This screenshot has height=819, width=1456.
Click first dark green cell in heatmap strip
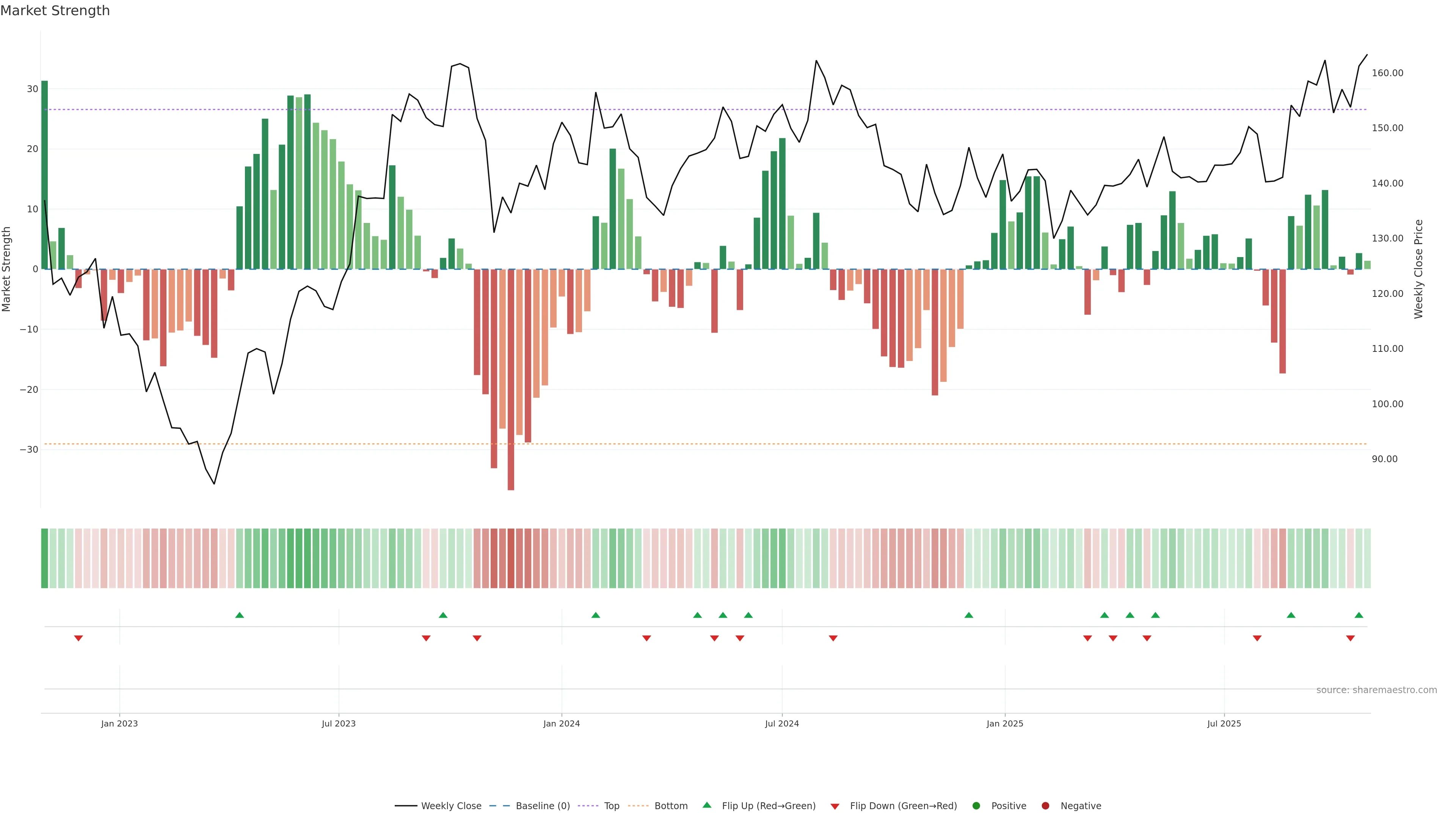(45, 559)
